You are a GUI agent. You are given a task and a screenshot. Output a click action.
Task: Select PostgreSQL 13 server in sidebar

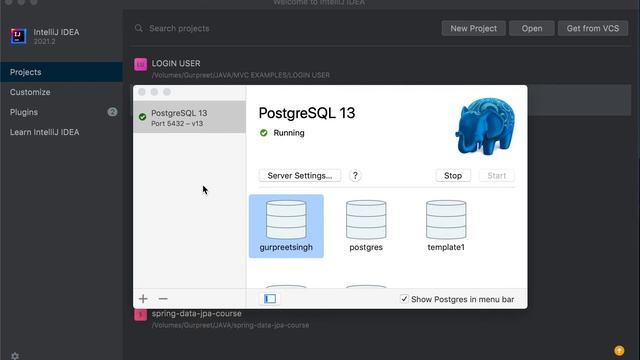tap(189, 117)
